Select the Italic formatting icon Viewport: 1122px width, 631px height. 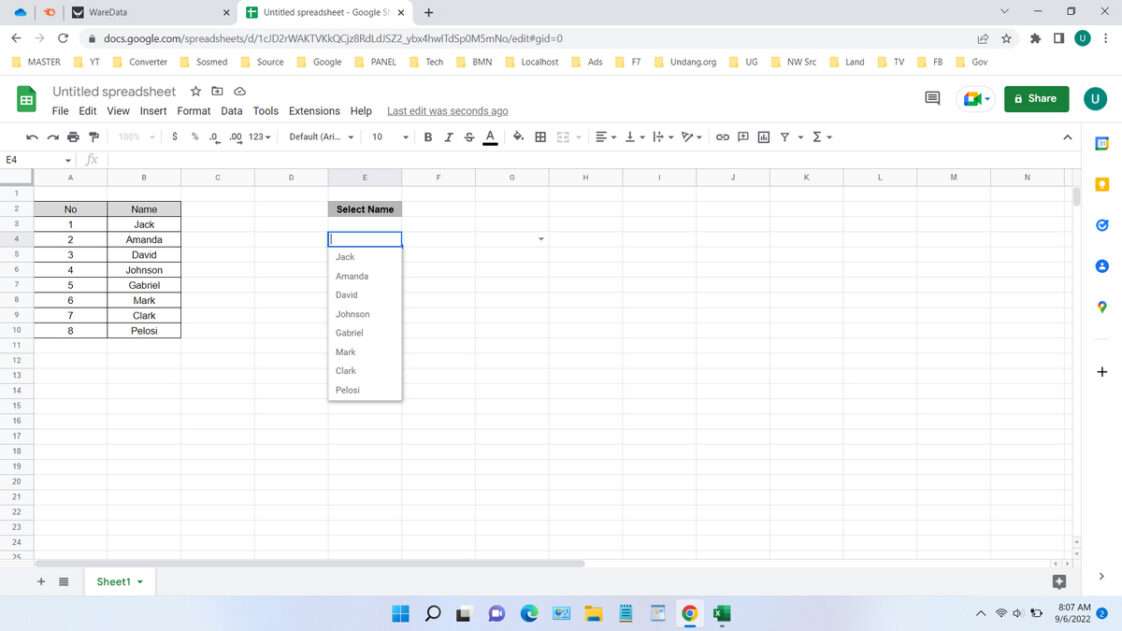pos(448,137)
